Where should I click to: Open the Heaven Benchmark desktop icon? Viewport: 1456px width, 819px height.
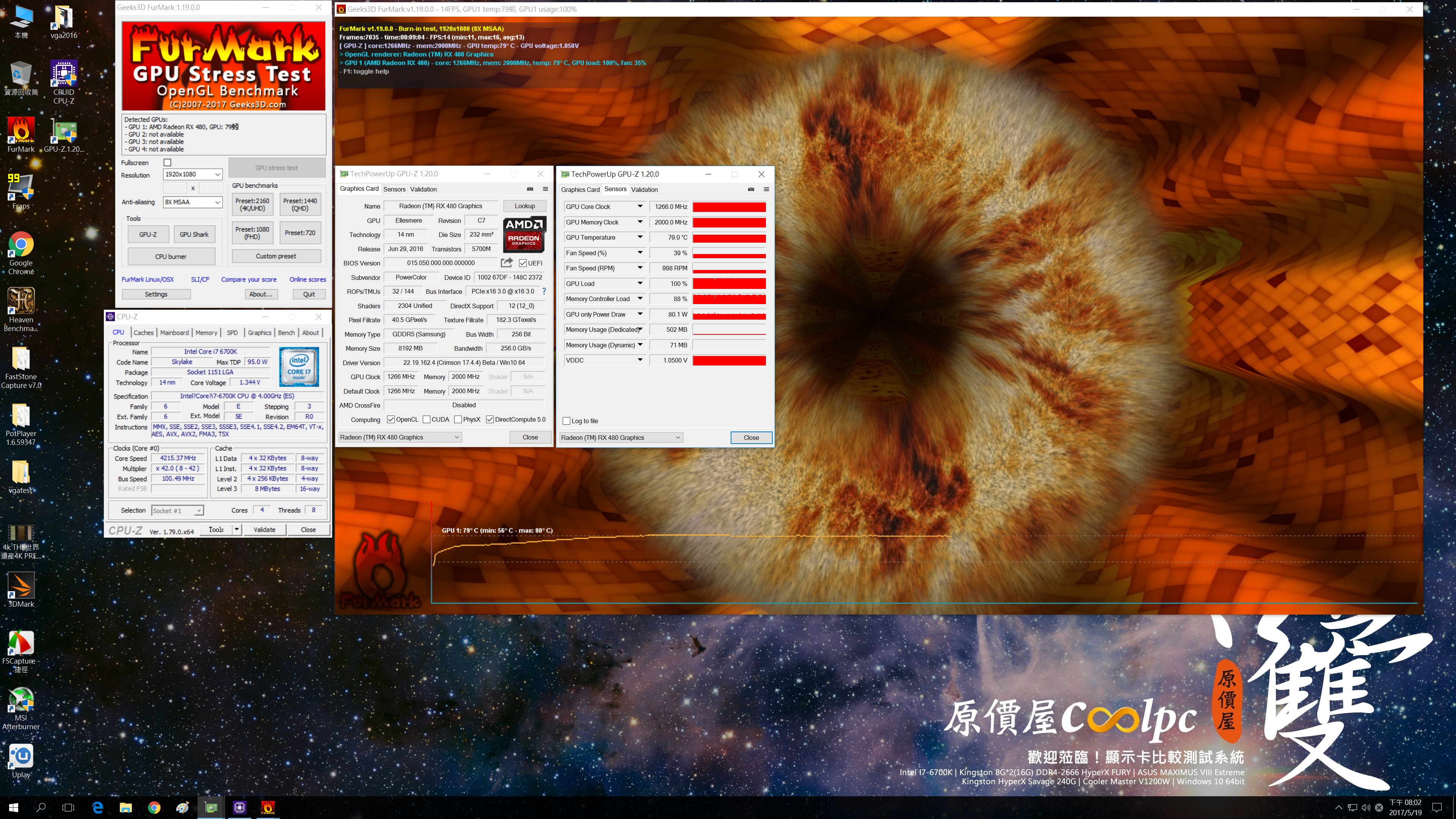click(x=21, y=309)
